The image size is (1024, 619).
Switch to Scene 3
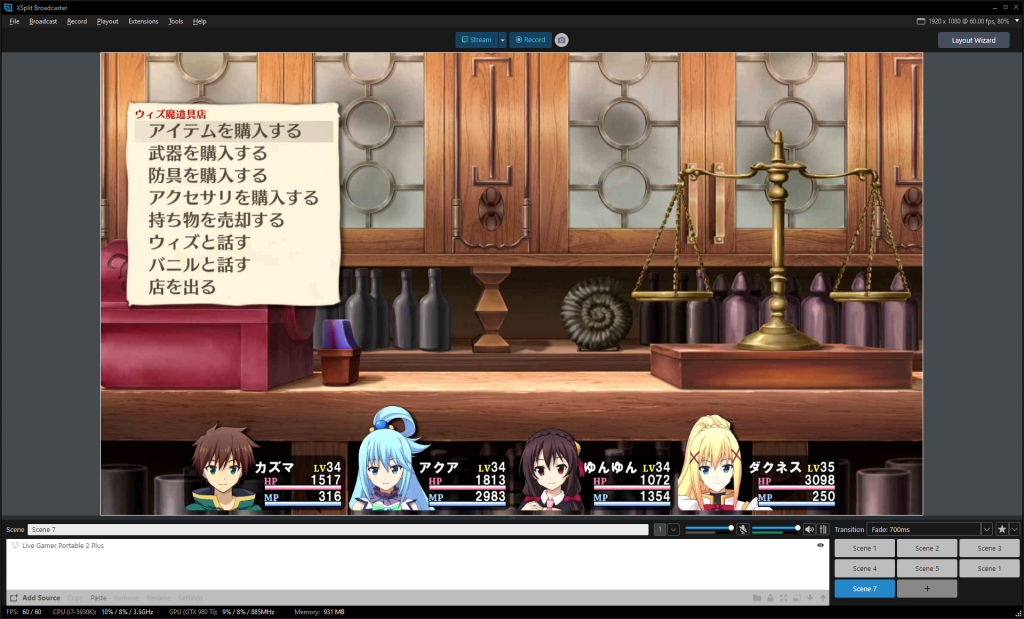click(x=989, y=548)
